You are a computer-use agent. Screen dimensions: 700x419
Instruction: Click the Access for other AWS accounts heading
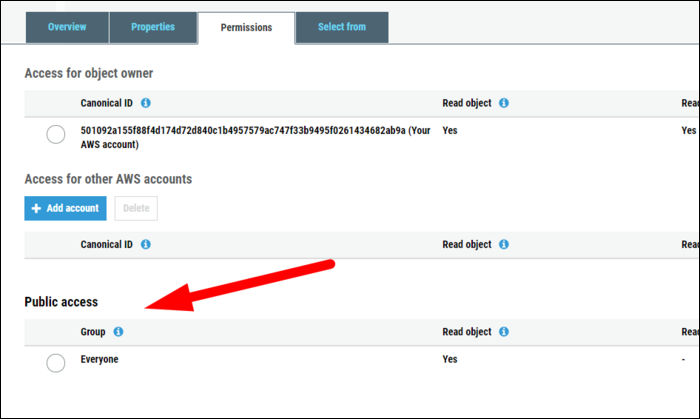click(108, 179)
